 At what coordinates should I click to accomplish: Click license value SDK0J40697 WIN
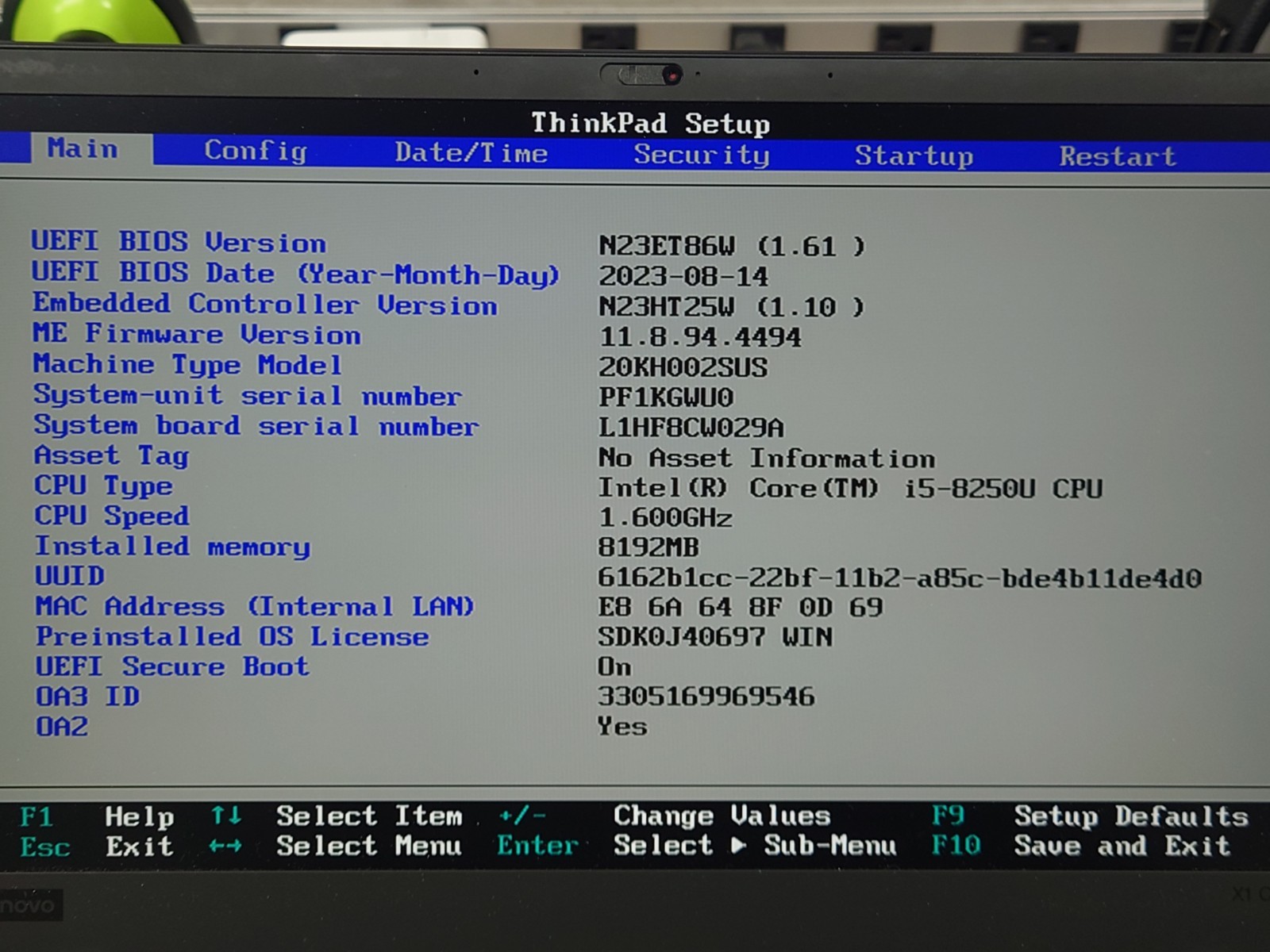click(x=715, y=637)
